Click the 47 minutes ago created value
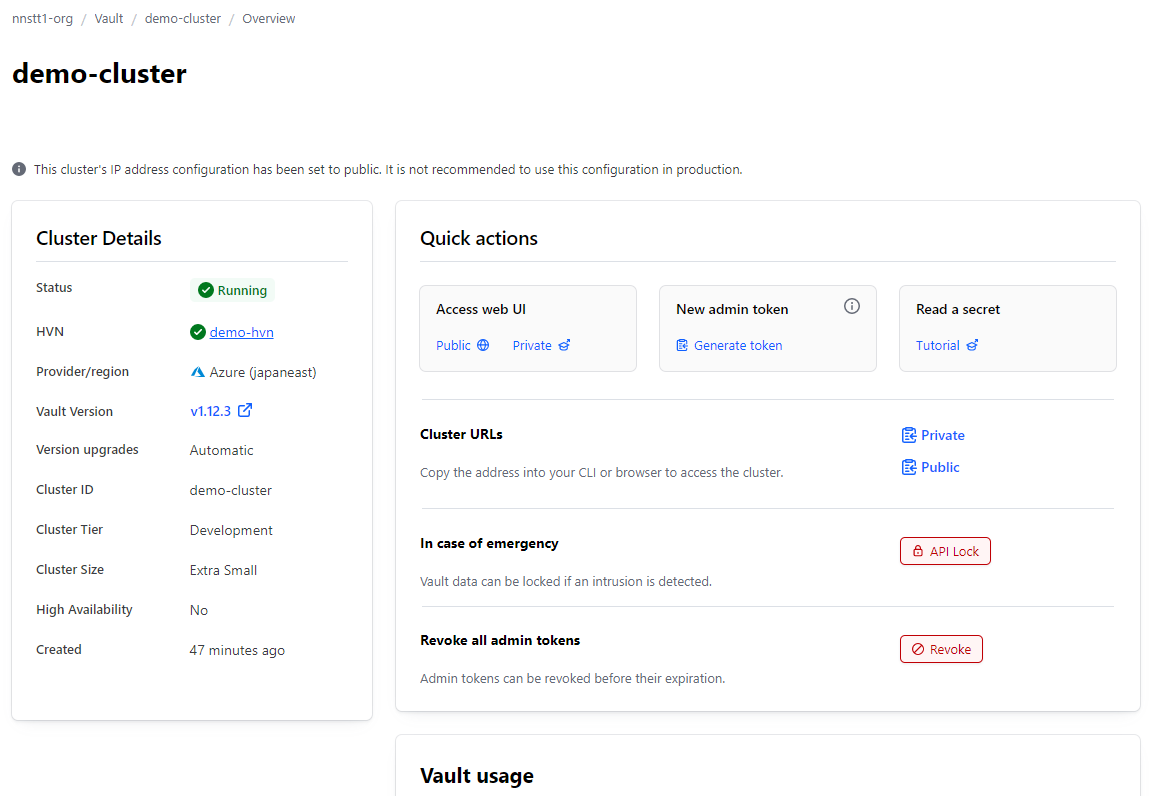 (x=237, y=650)
